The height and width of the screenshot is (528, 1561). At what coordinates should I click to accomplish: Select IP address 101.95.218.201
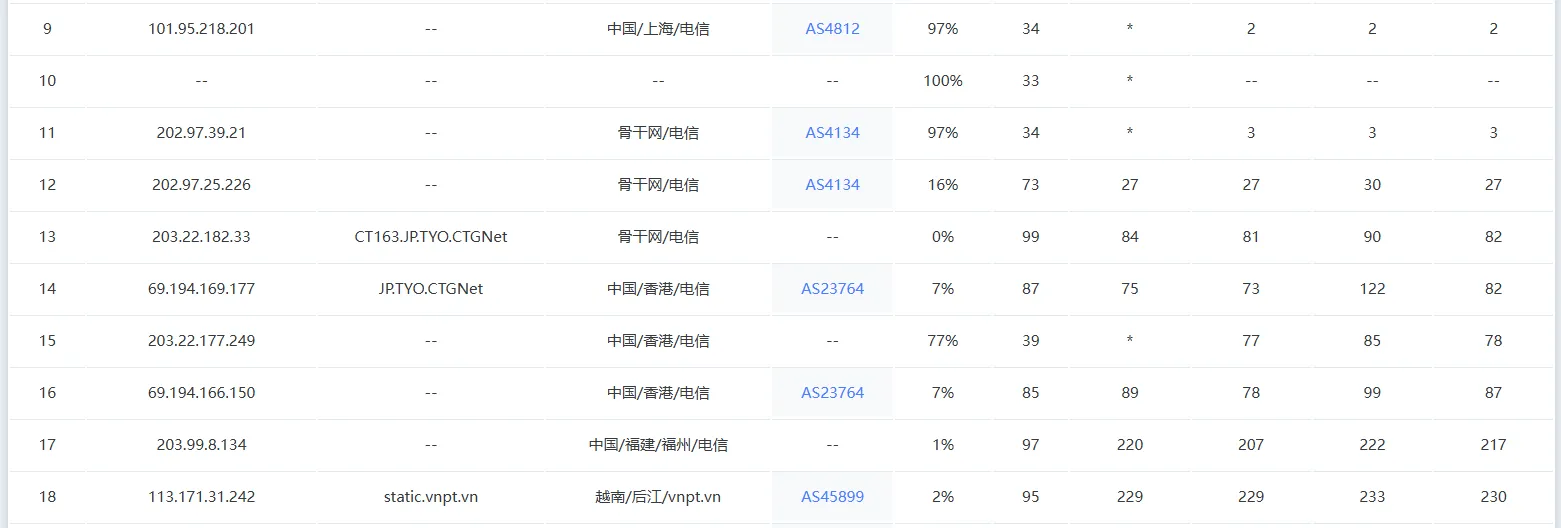[x=201, y=29]
